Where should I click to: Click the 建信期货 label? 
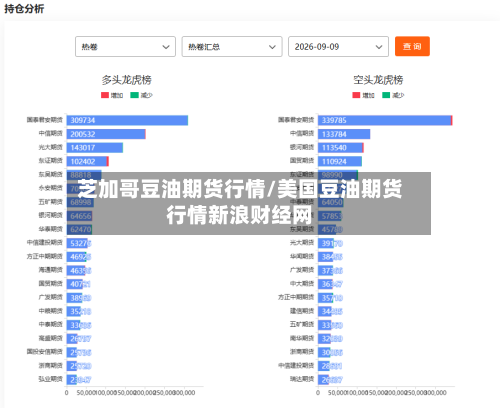pyautogui.click(x=302, y=311)
